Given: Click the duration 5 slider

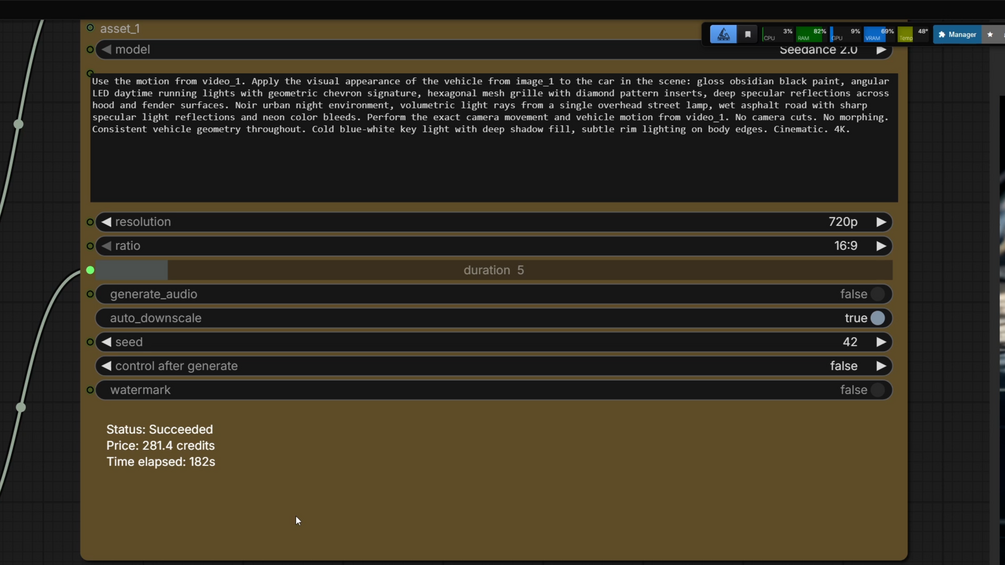Looking at the screenshot, I should coord(494,270).
